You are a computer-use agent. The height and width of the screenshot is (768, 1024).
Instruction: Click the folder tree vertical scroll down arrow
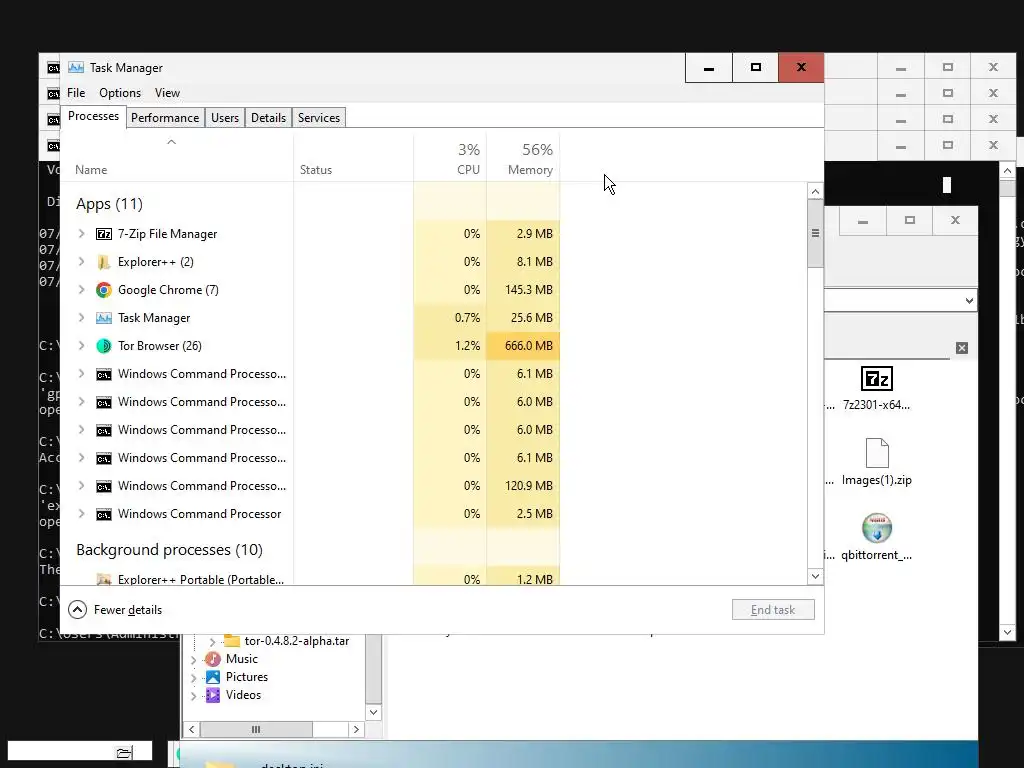pyautogui.click(x=374, y=712)
